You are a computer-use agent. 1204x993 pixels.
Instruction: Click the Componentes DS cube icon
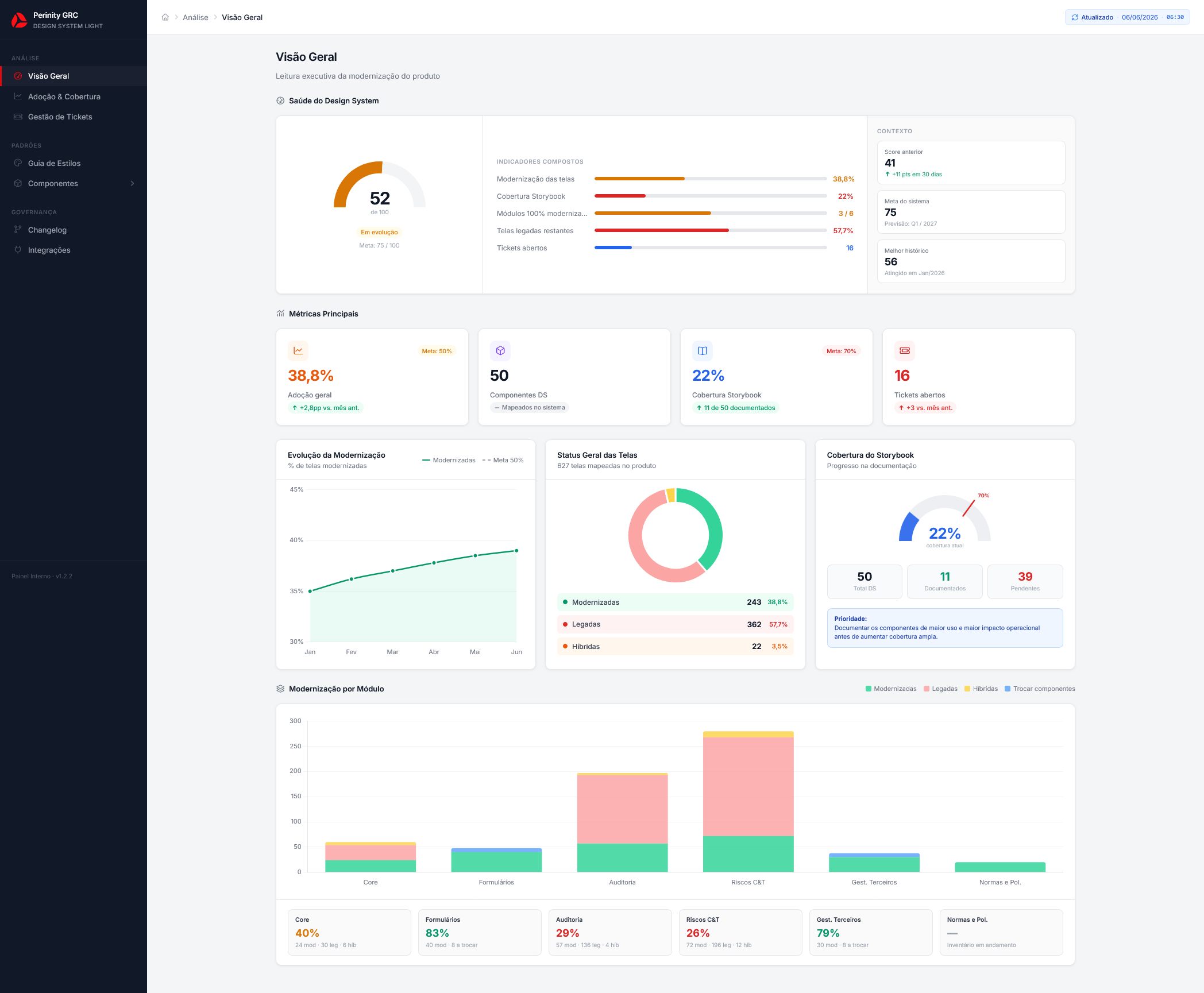click(500, 350)
